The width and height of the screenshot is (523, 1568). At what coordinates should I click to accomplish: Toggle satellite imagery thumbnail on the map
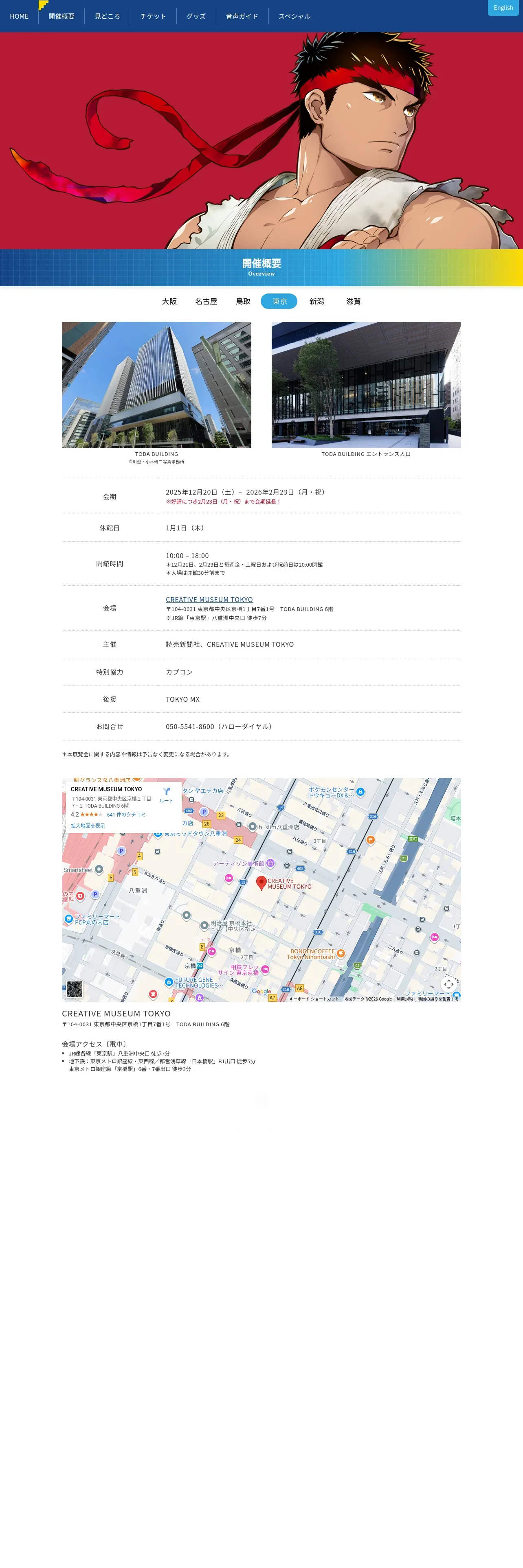click(x=74, y=989)
